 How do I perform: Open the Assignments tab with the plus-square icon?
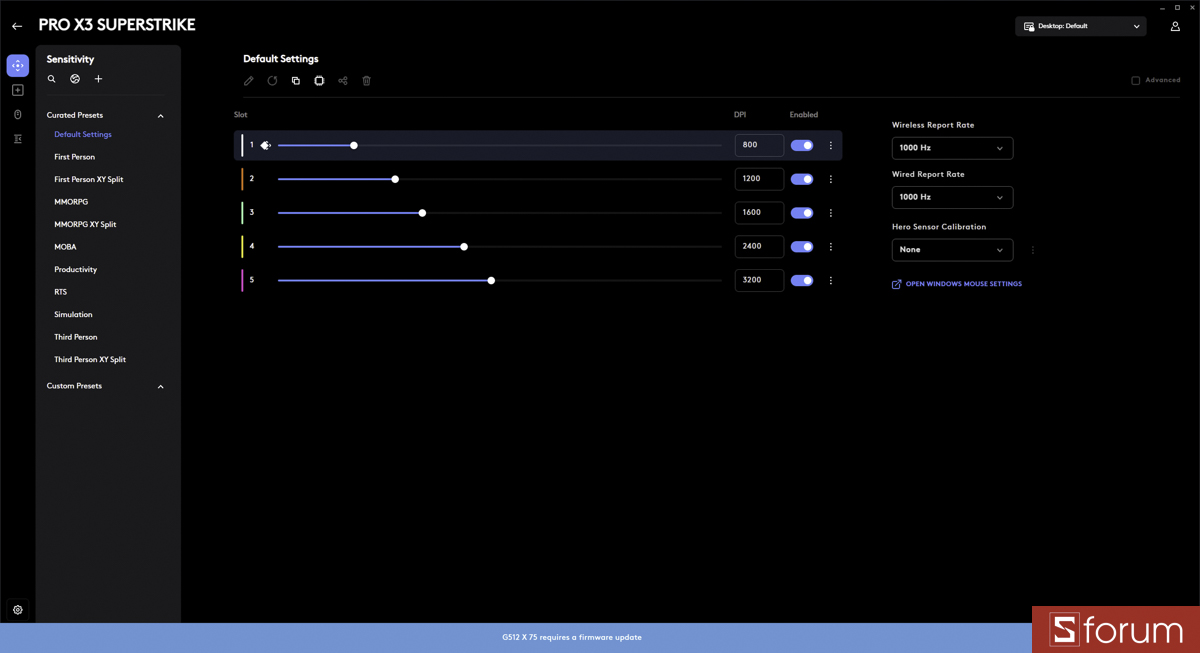(x=18, y=90)
